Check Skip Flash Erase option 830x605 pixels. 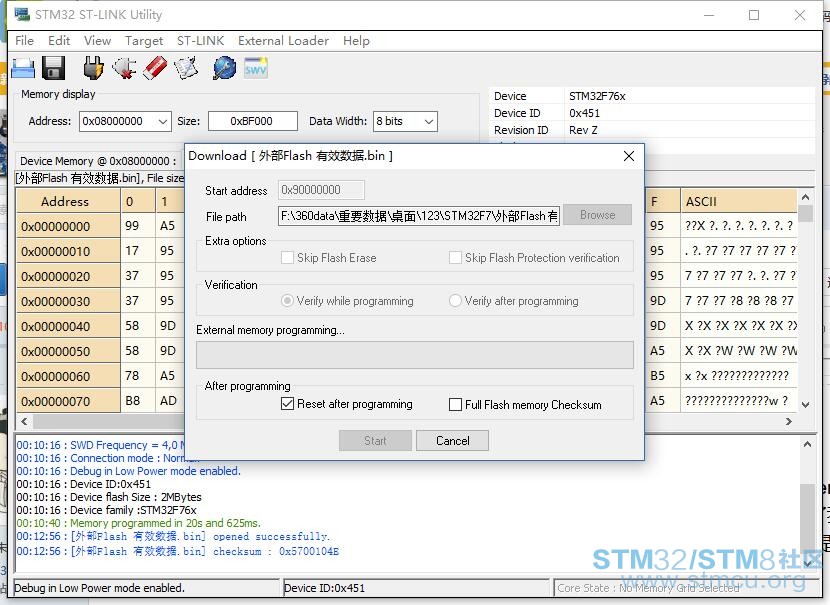pyautogui.click(x=287, y=258)
